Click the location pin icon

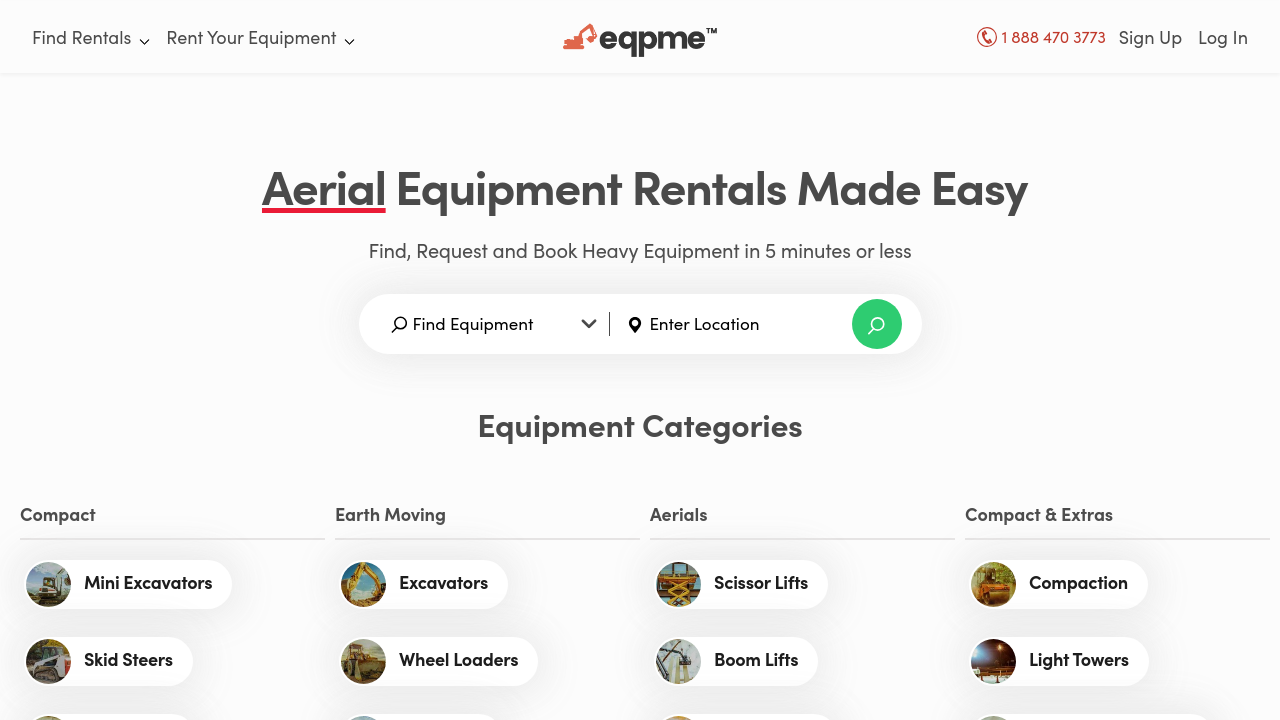[x=634, y=325]
